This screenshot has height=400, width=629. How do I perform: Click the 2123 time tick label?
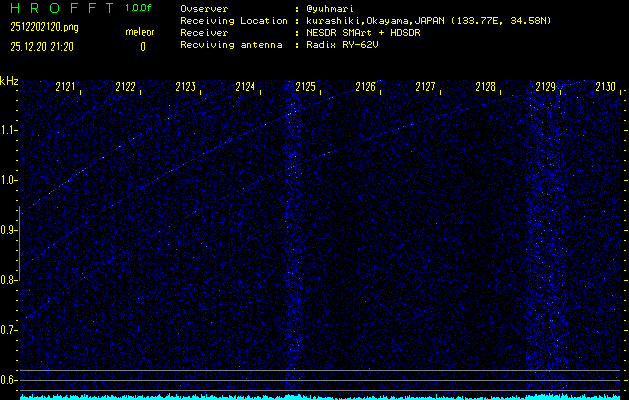186,88
